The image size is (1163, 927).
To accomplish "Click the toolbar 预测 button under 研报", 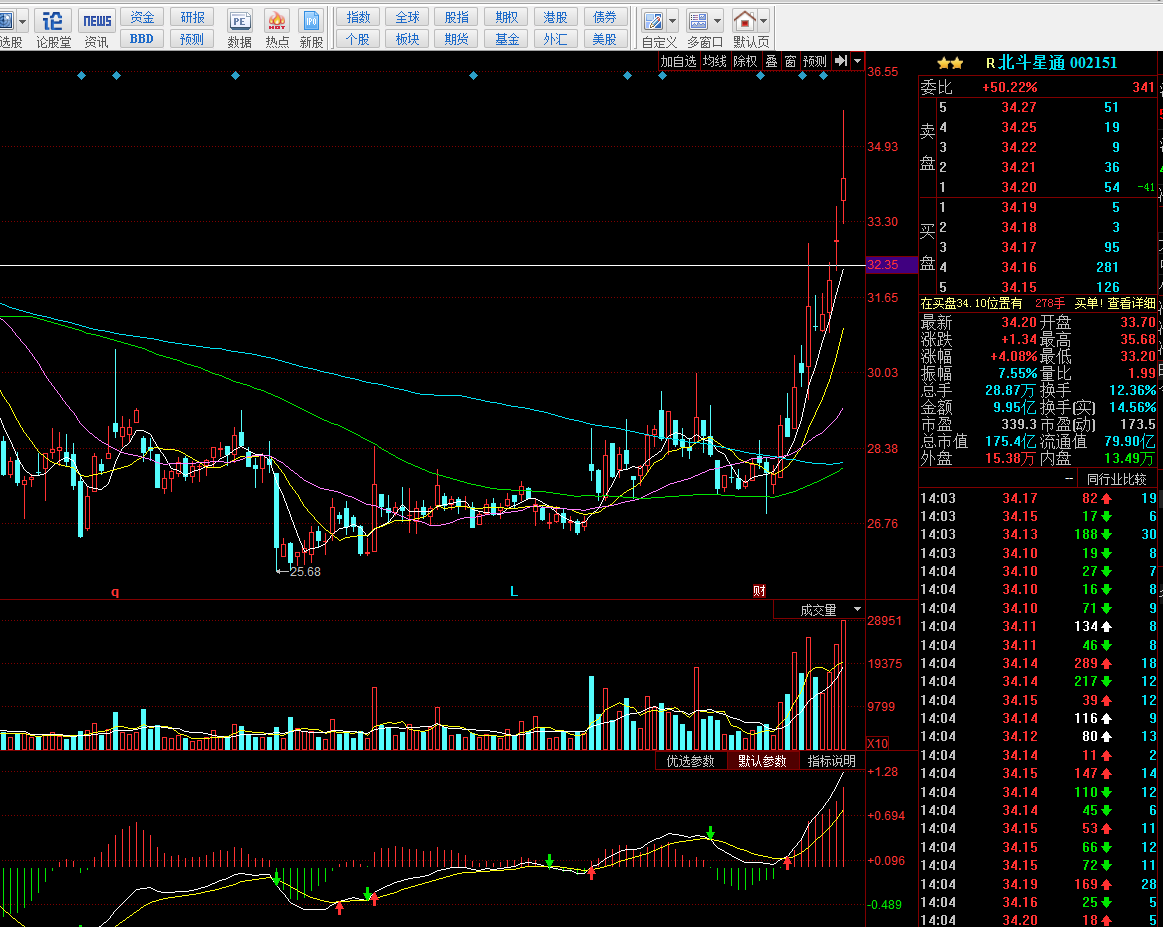I will click(192, 39).
